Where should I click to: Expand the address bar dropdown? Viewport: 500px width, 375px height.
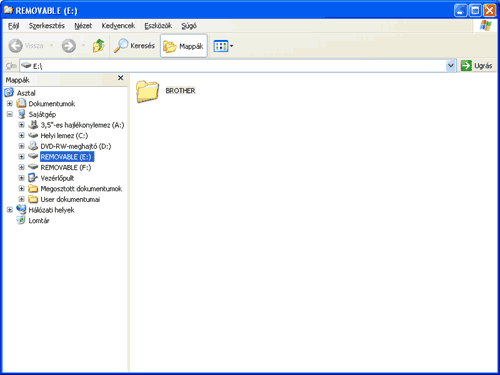tap(451, 66)
